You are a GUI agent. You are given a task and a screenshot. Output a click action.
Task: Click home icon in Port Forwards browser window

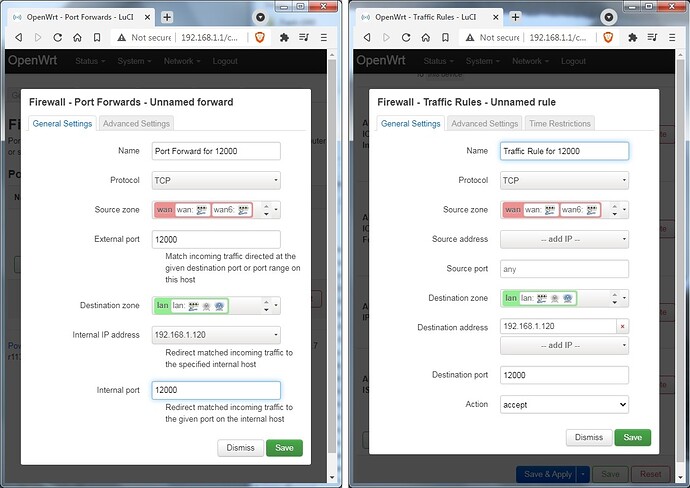point(77,37)
